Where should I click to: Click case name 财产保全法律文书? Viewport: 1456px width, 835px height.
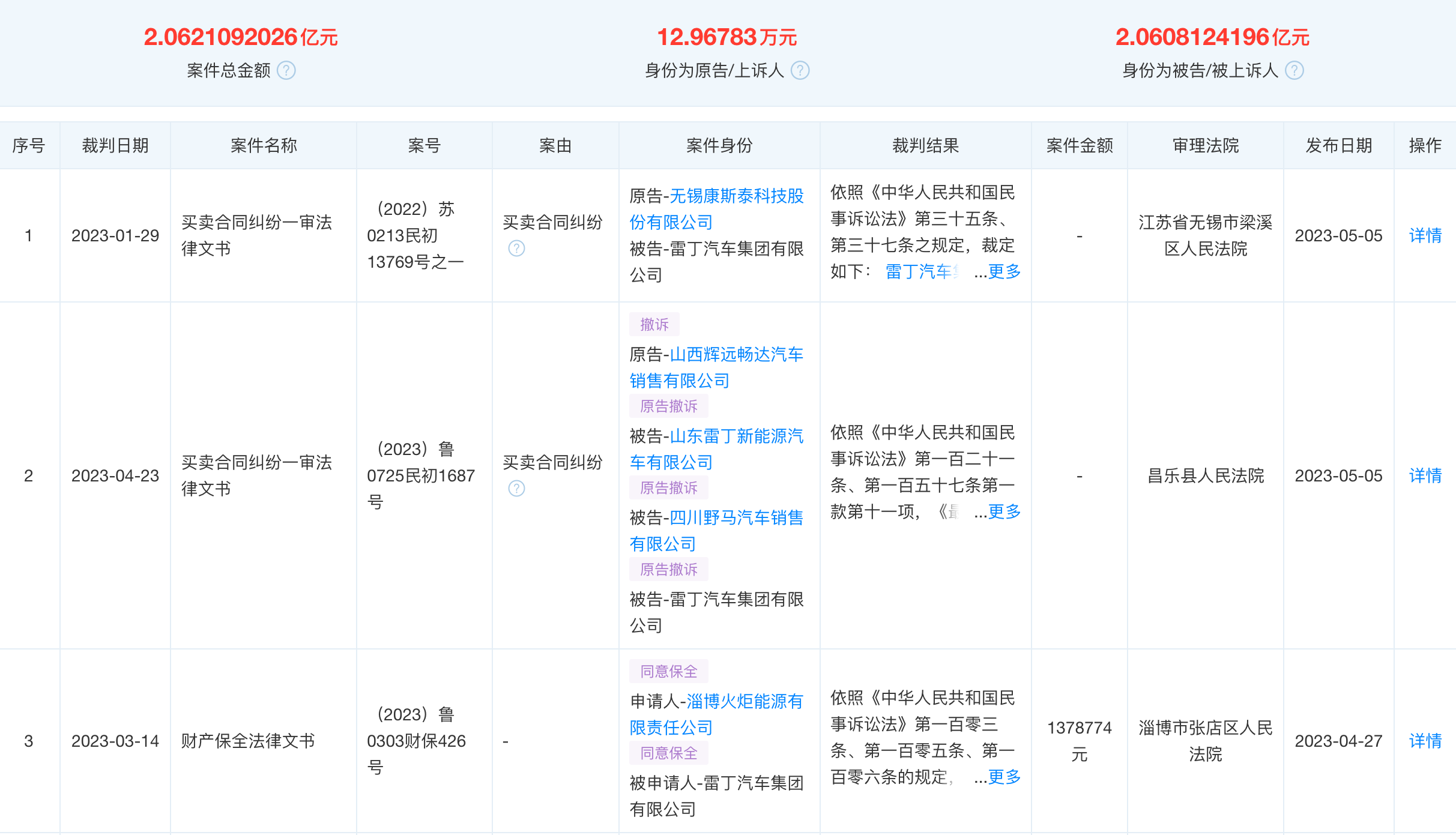tap(248, 741)
